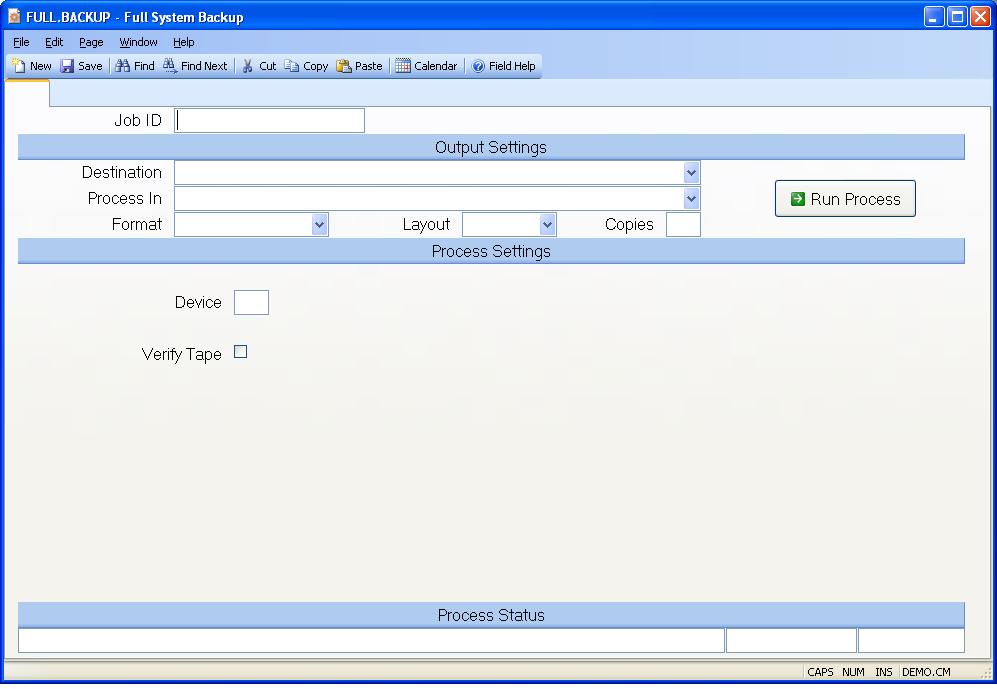Open Field Help from the toolbar

(x=478, y=66)
